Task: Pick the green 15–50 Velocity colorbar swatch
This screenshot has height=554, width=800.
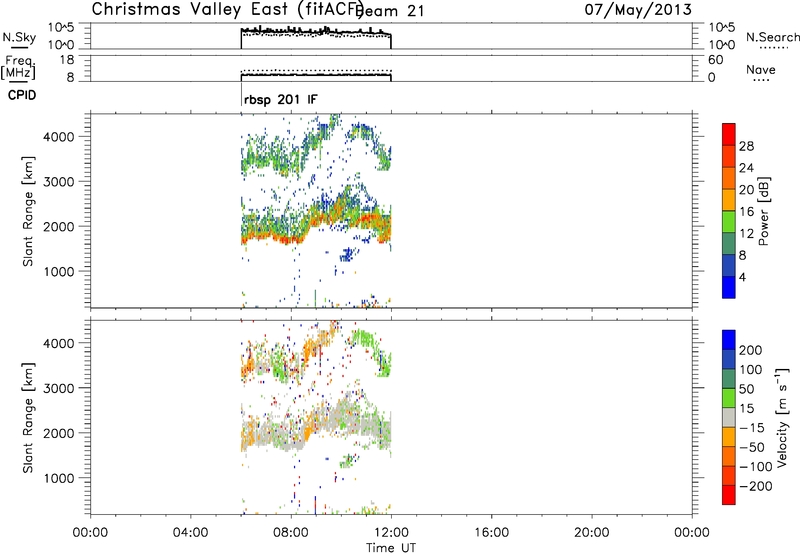Action: pos(729,398)
